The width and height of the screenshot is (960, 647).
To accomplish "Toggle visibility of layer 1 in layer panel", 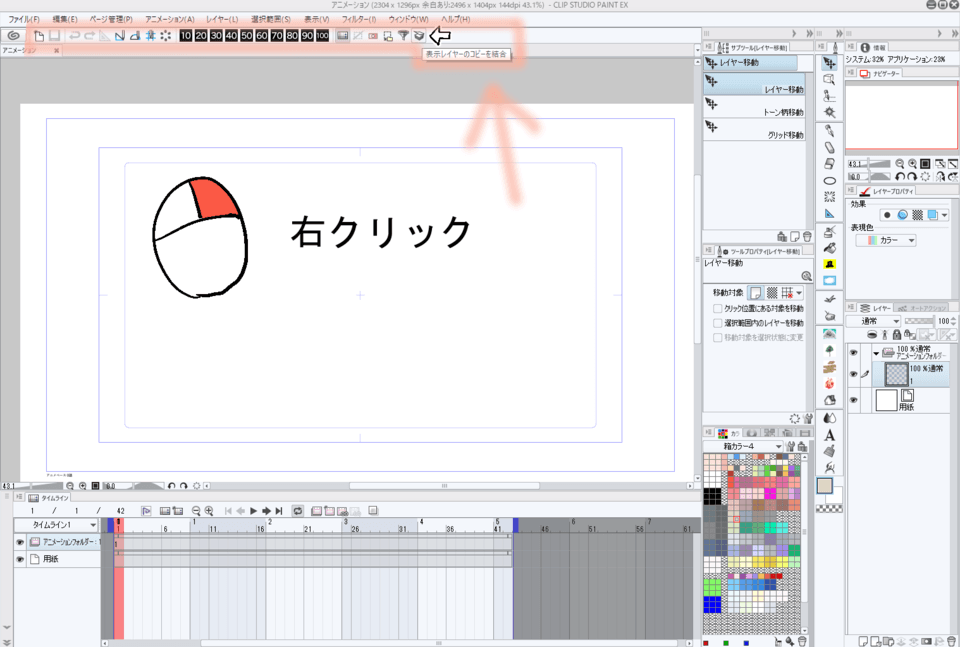I will pyautogui.click(x=853, y=374).
